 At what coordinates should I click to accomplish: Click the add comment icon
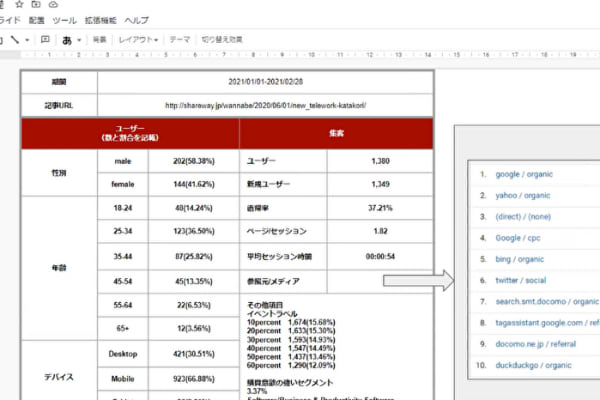45,40
